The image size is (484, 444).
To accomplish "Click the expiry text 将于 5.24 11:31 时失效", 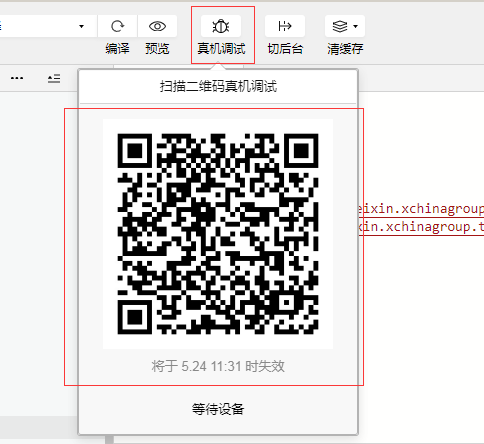I will (x=218, y=366).
